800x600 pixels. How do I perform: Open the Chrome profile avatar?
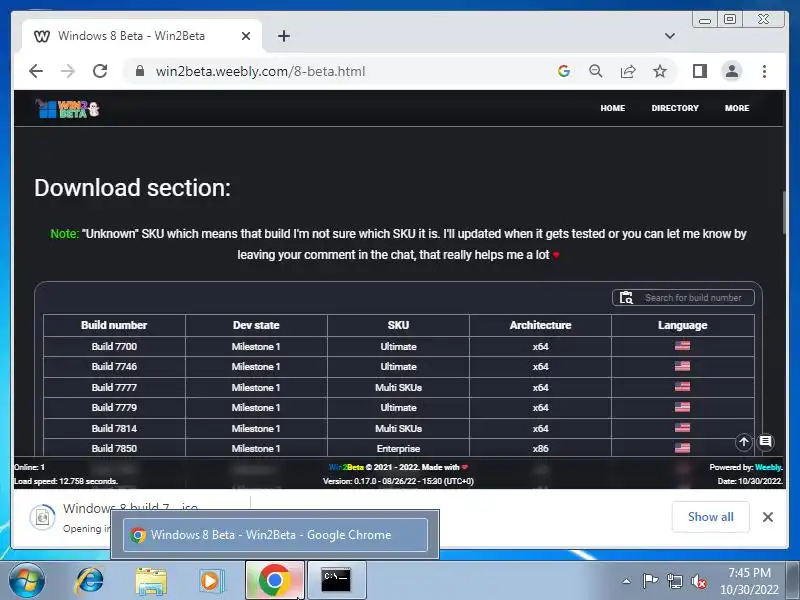coord(732,71)
